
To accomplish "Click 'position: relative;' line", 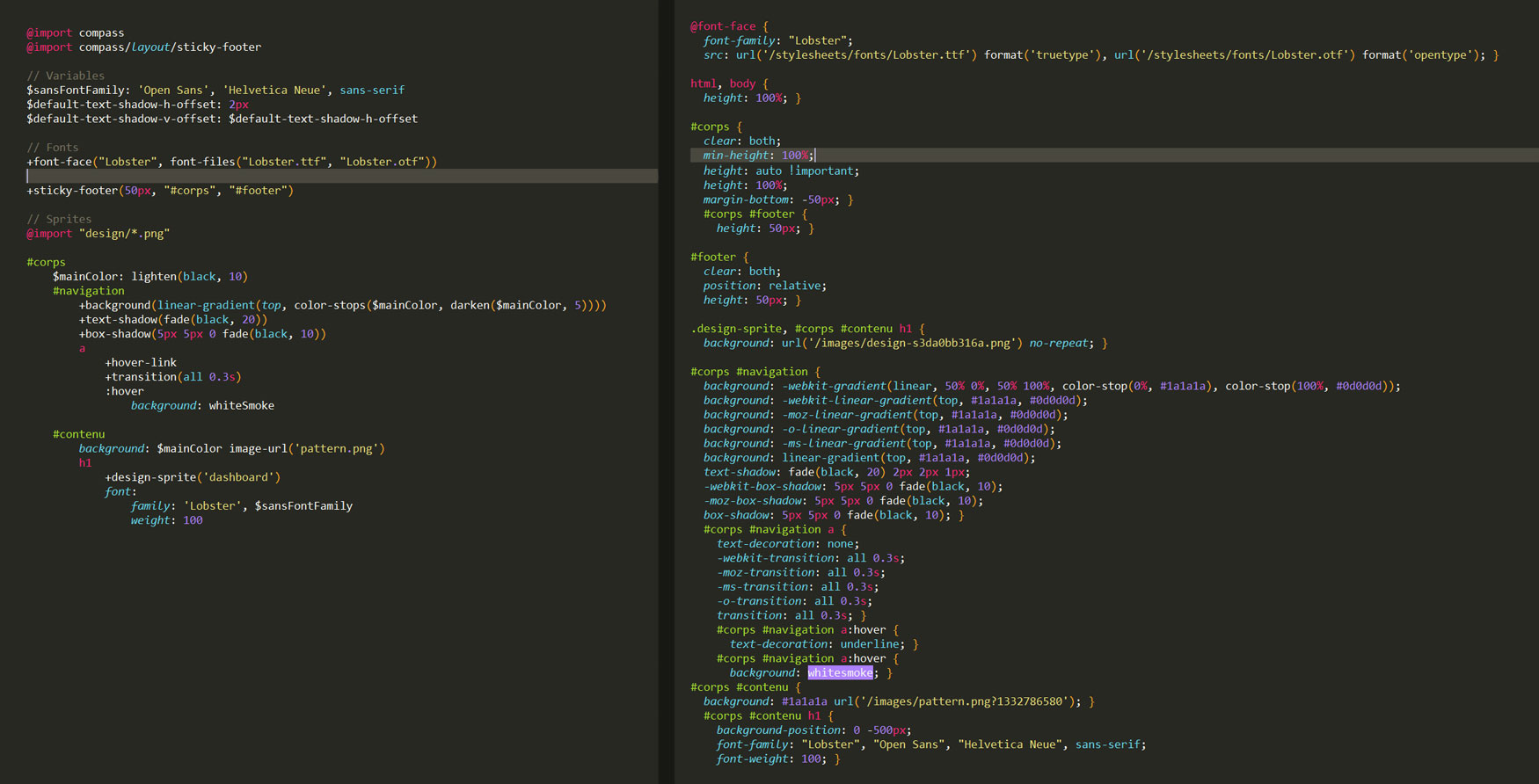I will 765,286.
